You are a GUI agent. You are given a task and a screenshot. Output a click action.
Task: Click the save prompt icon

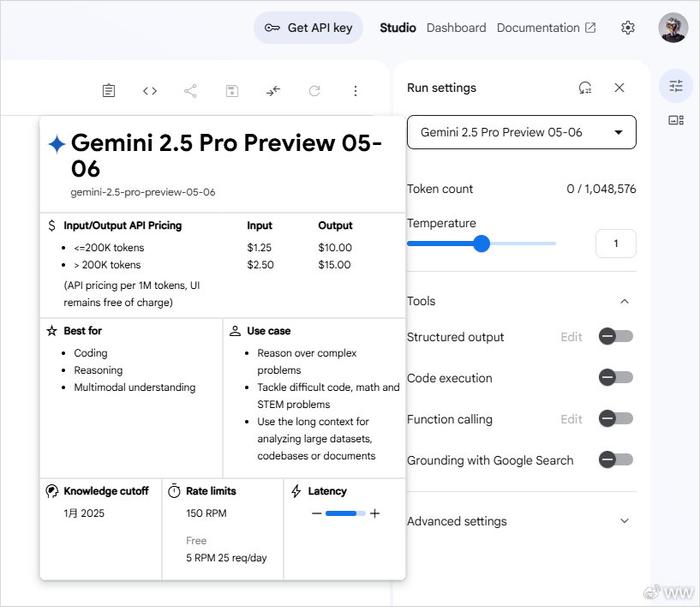click(x=232, y=91)
